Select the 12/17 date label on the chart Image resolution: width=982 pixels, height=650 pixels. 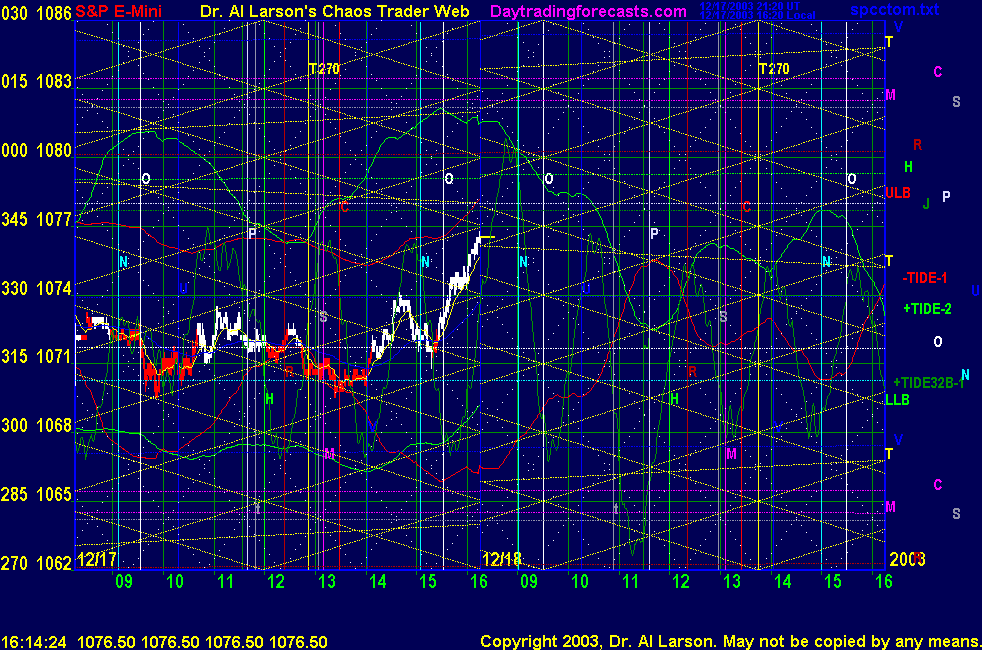pyautogui.click(x=97, y=559)
